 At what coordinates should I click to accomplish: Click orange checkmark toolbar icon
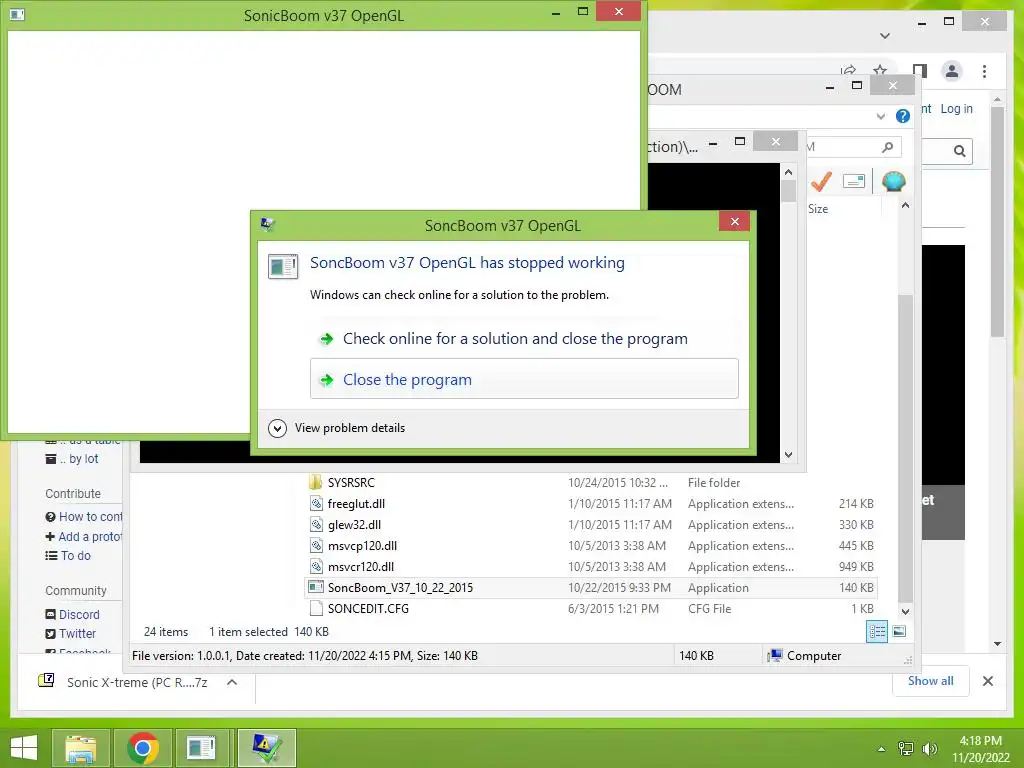822,181
